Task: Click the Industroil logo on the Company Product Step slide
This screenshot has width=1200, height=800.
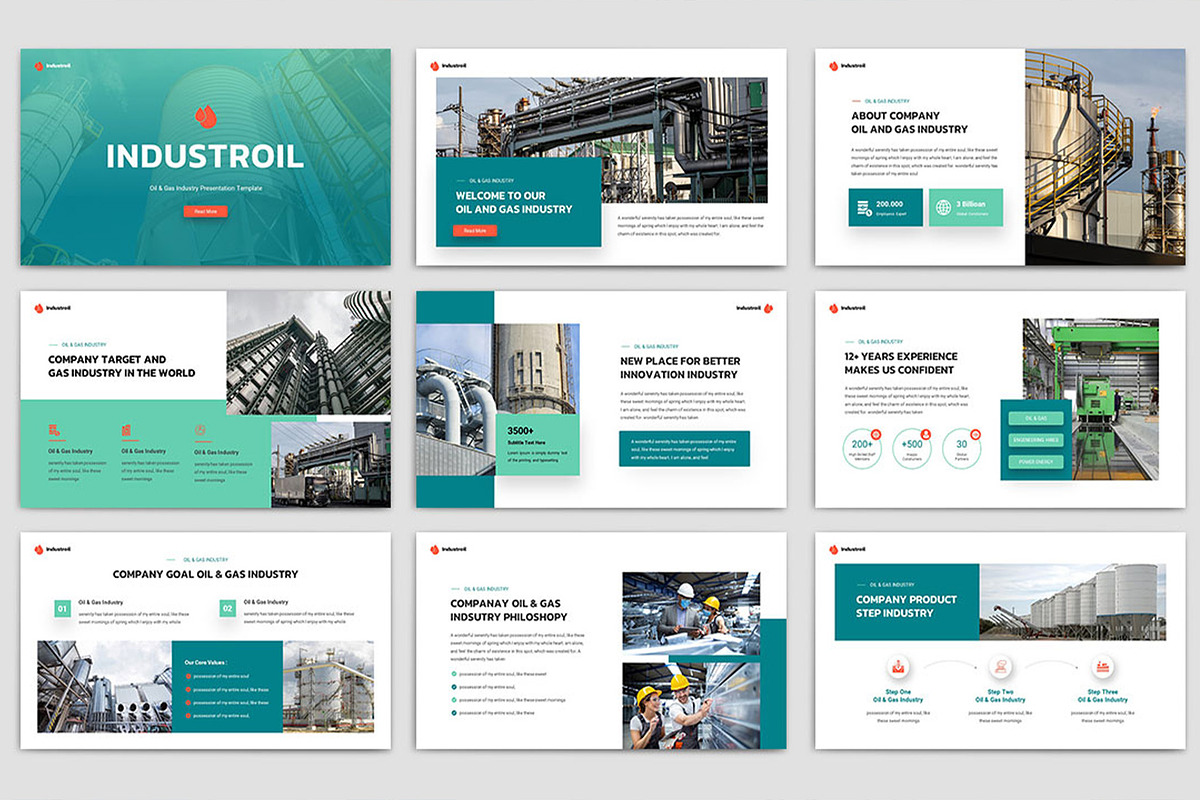Action: tap(847, 549)
